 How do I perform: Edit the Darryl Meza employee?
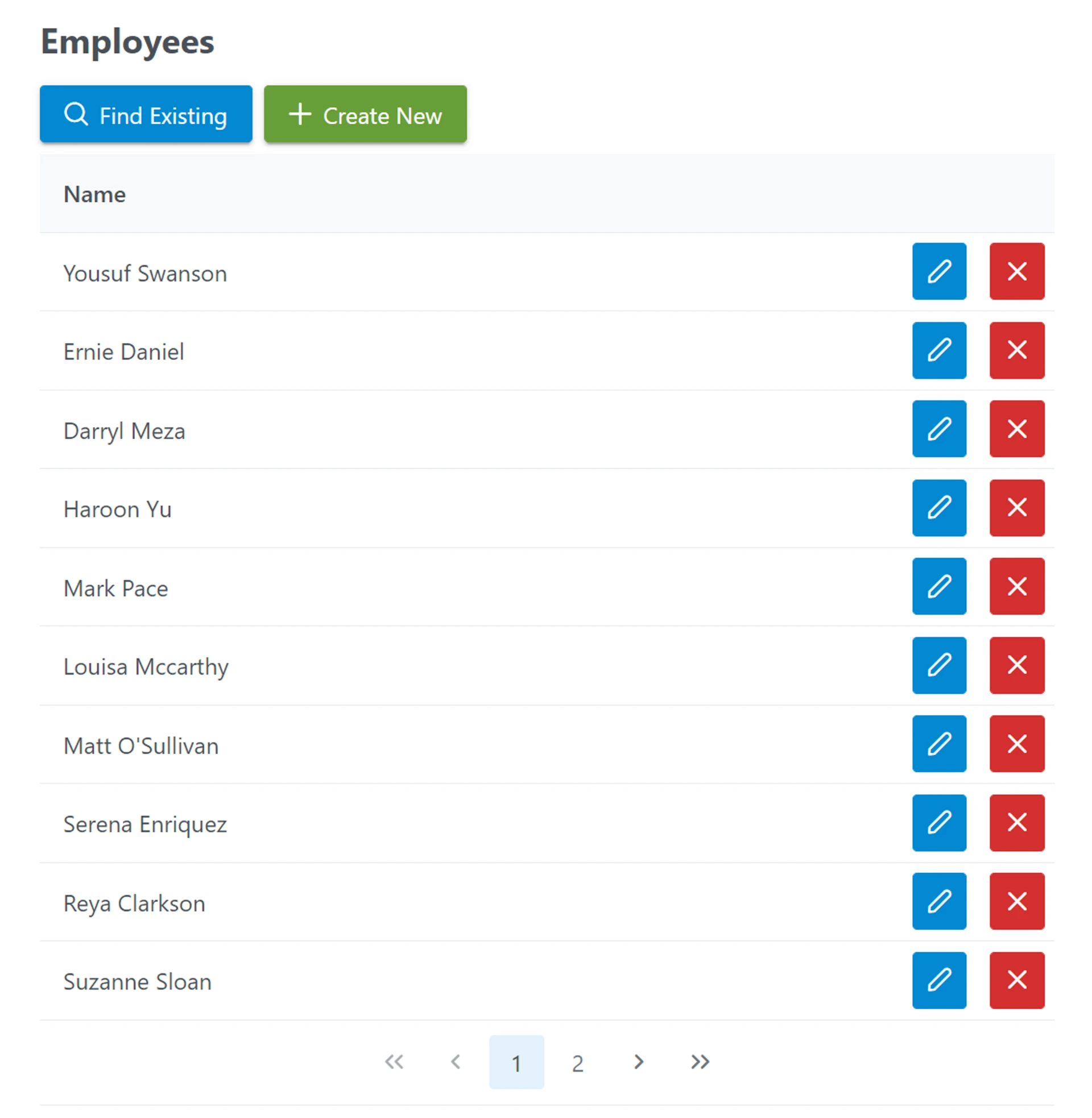tap(939, 429)
